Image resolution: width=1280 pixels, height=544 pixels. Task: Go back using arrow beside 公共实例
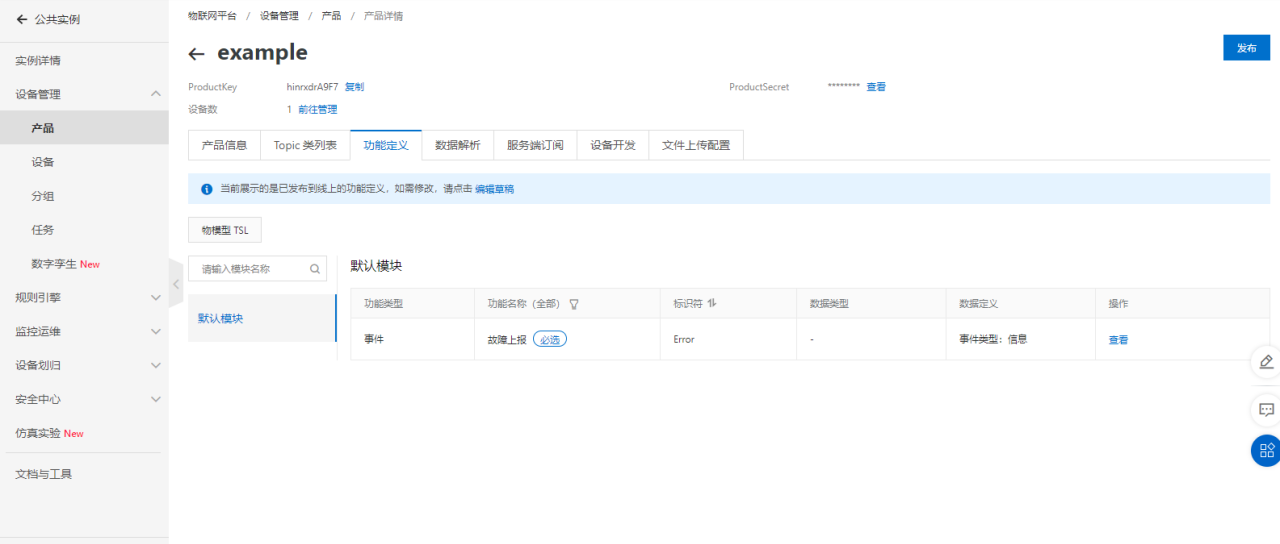pos(22,19)
